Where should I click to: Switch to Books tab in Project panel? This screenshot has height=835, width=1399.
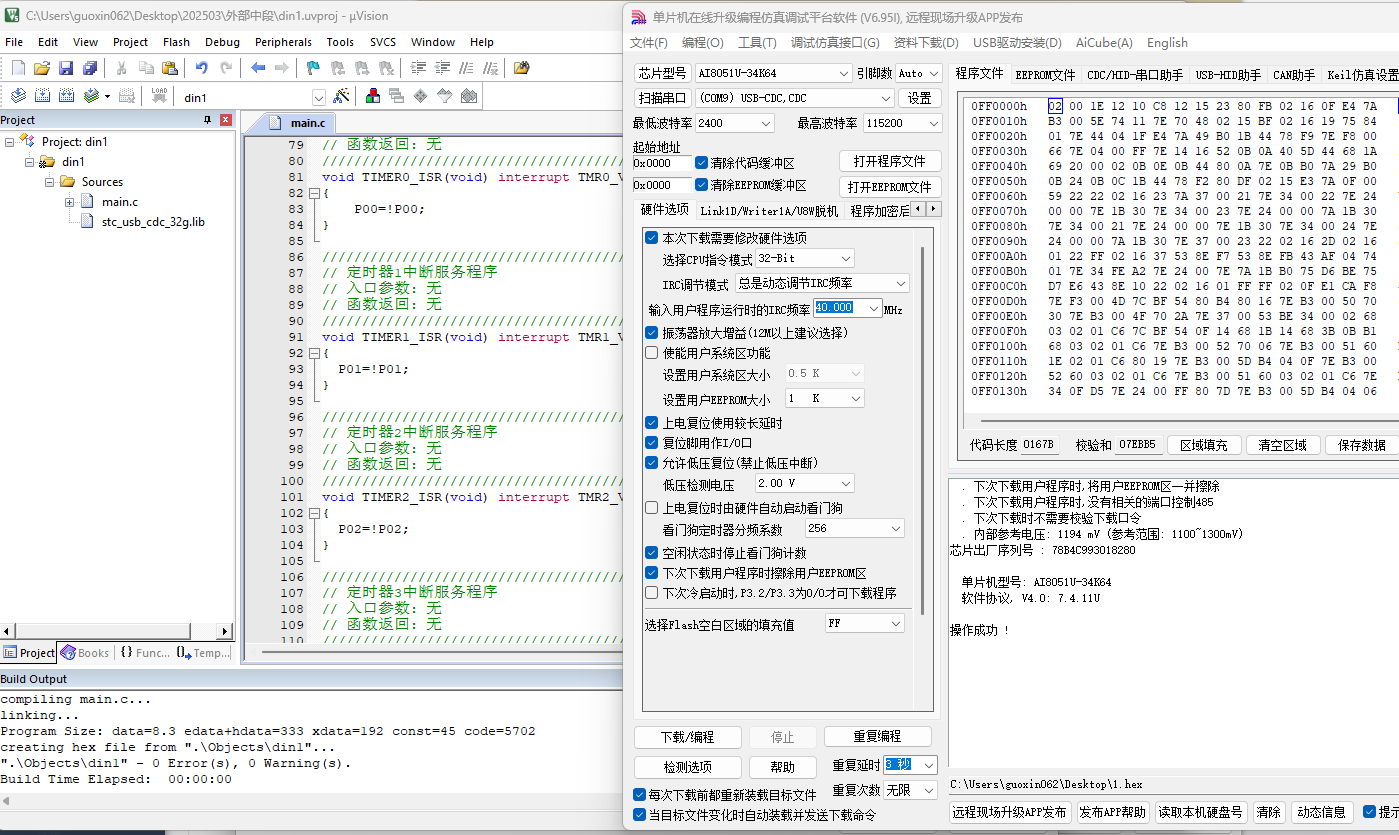click(x=85, y=653)
